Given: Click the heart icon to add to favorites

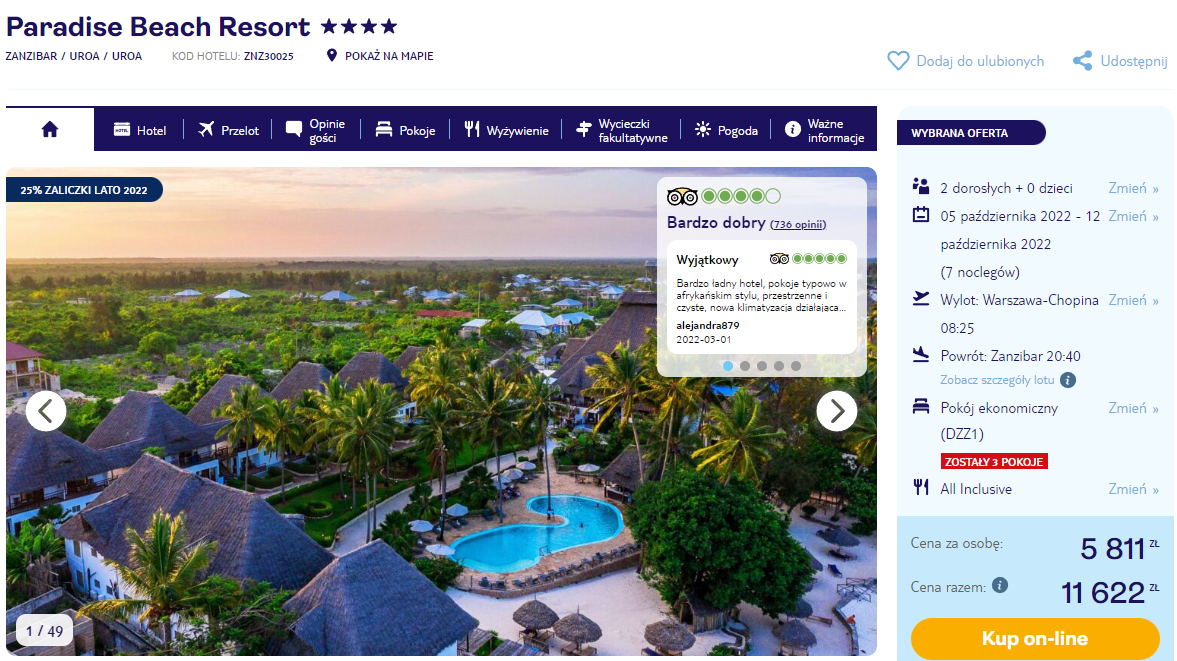Looking at the screenshot, I should tap(897, 61).
